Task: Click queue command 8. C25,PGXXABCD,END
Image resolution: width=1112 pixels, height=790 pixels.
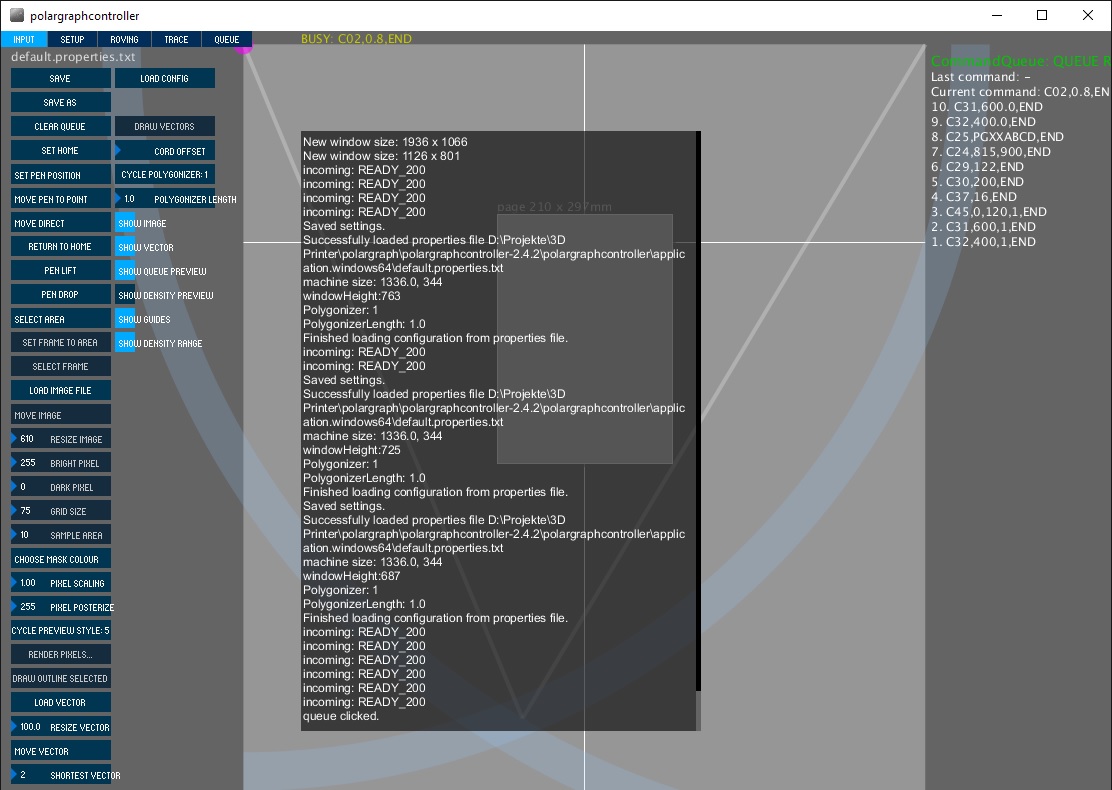Action: click(x=997, y=137)
